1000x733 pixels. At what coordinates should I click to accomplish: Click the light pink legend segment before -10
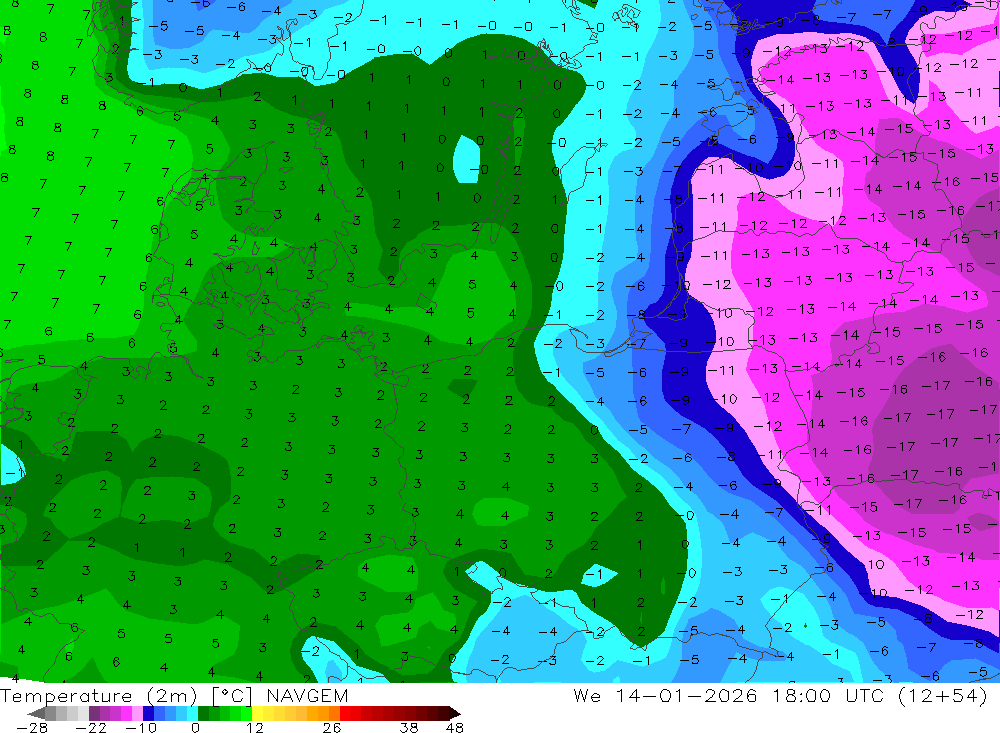137,713
